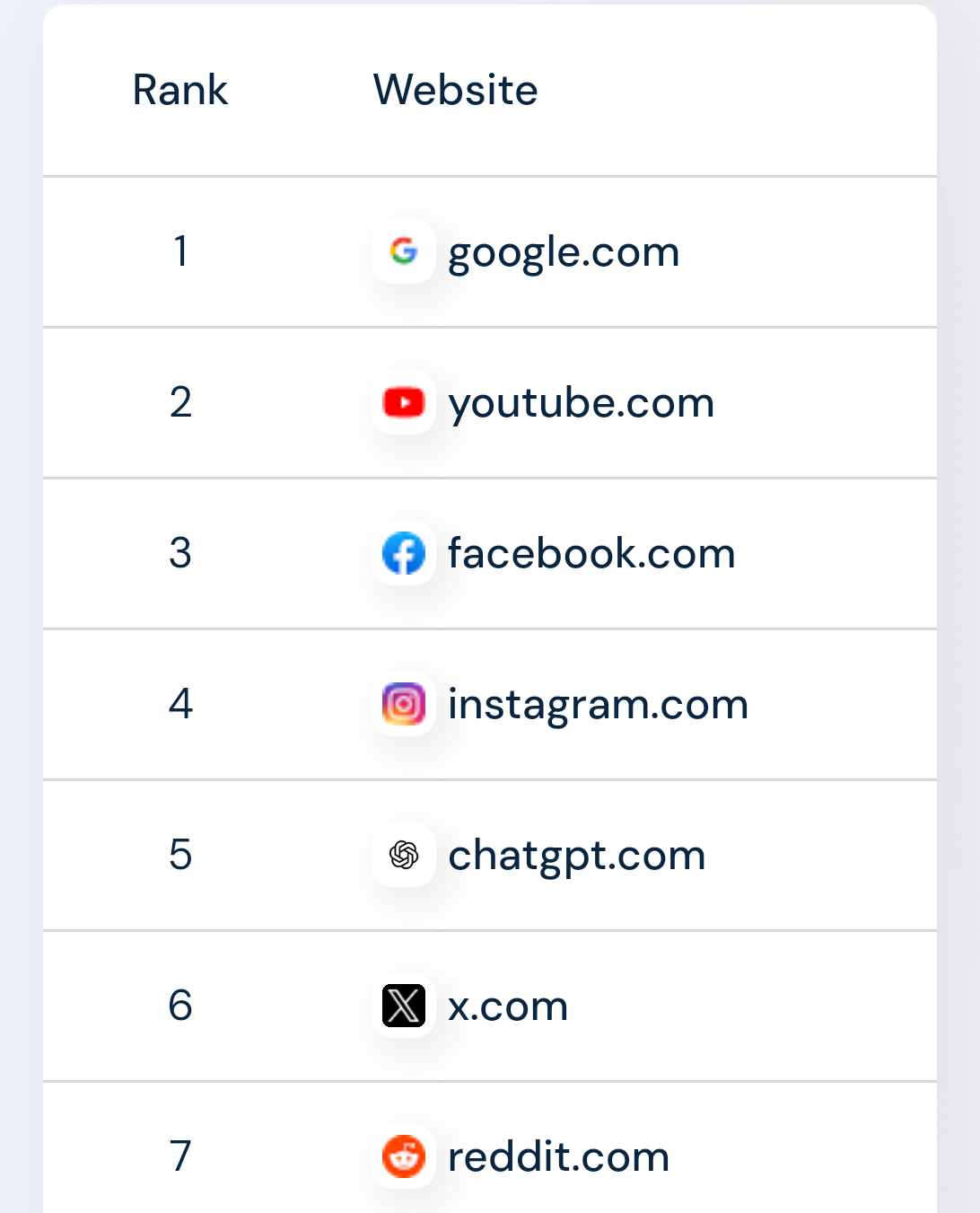Viewport: 980px width, 1213px height.
Task: Click the Website column header
Action: coord(455,90)
